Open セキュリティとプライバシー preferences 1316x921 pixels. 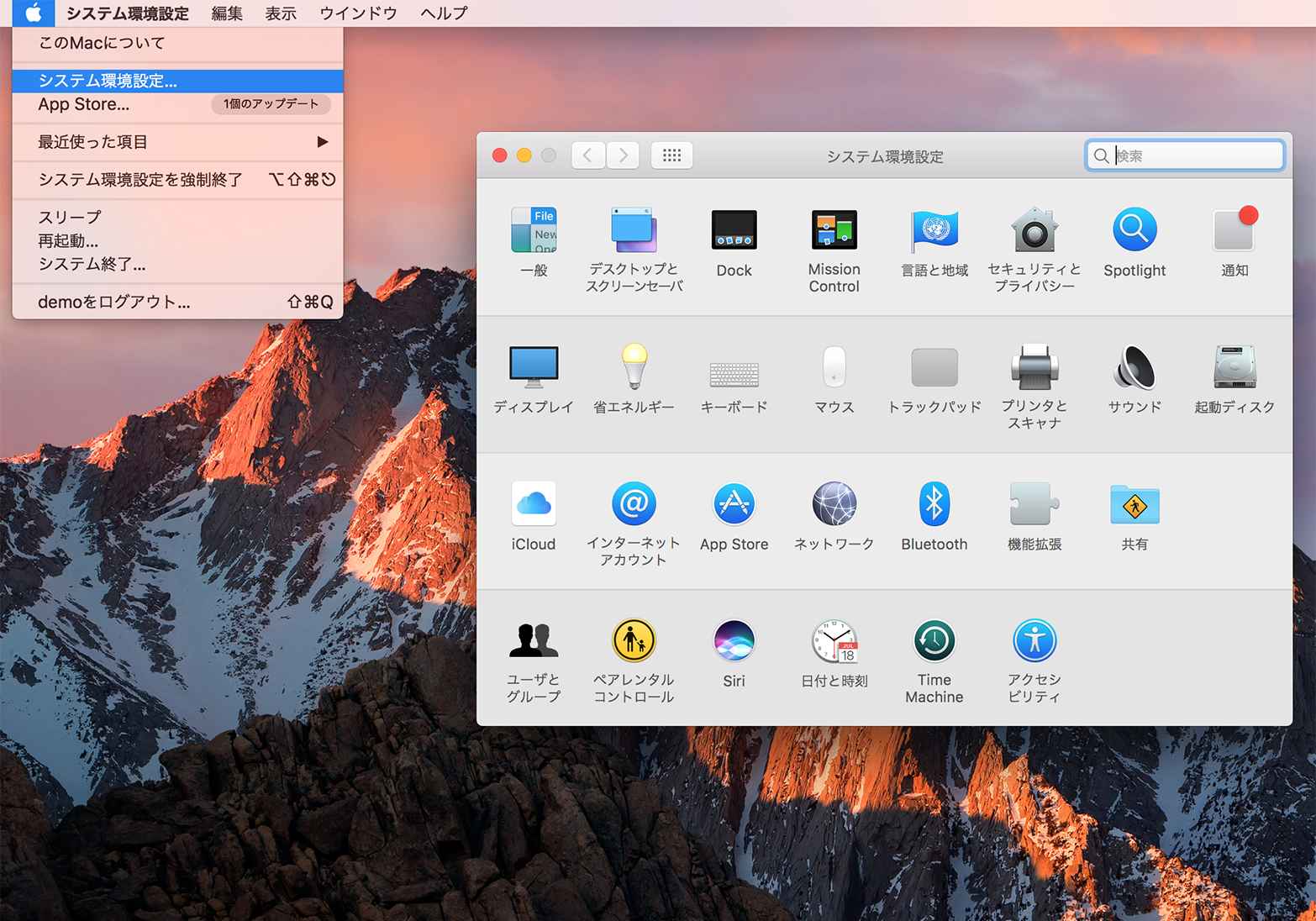pos(1034,230)
